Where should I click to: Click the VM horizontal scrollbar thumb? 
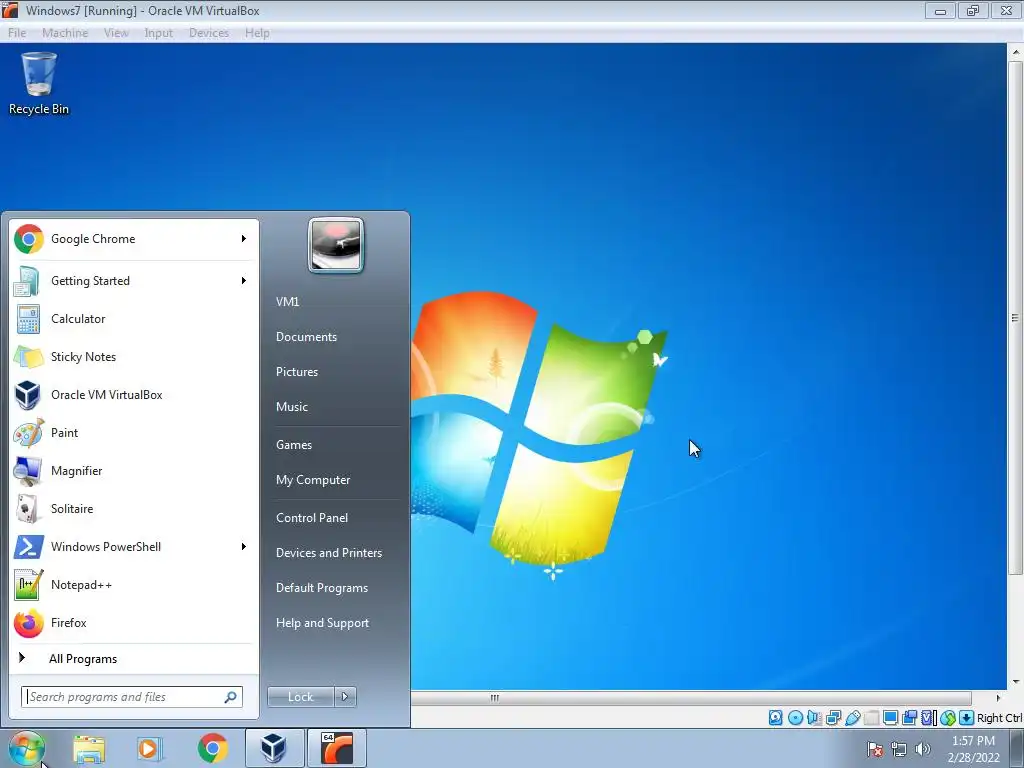click(691, 698)
